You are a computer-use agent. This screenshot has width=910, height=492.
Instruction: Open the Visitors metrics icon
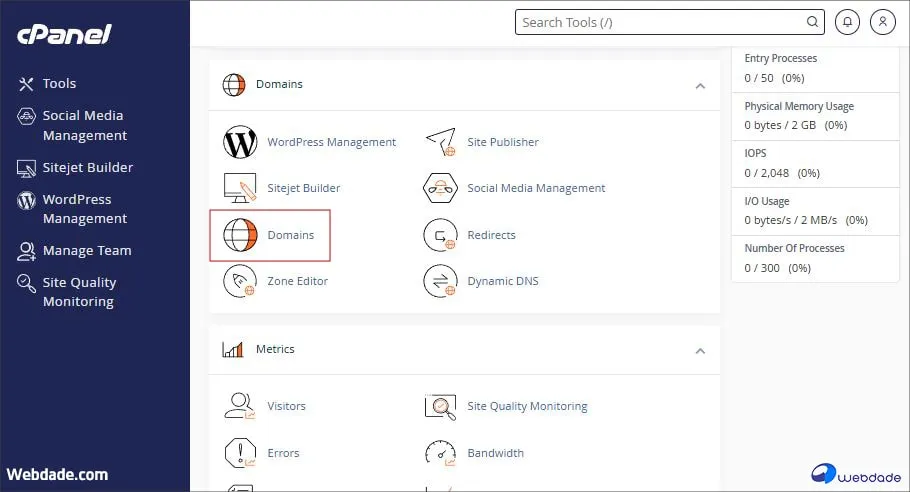click(240, 407)
